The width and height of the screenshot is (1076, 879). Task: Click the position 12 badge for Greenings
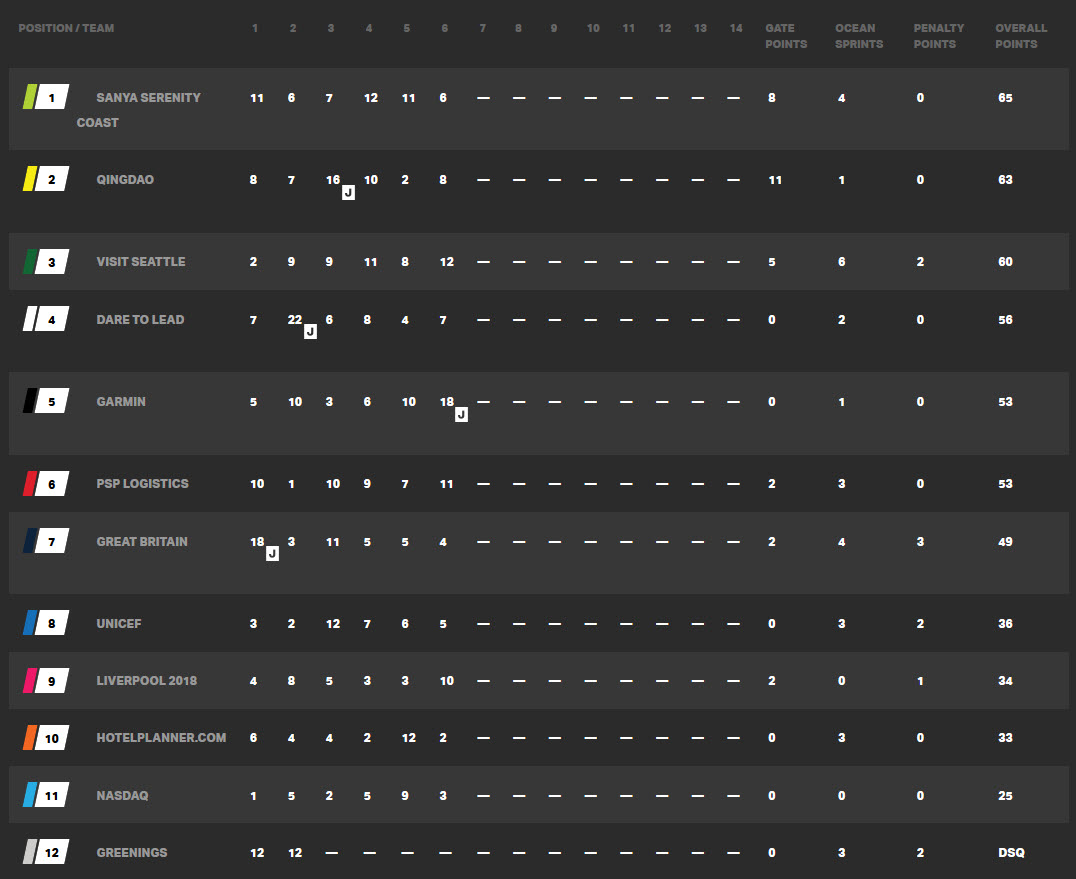point(51,853)
